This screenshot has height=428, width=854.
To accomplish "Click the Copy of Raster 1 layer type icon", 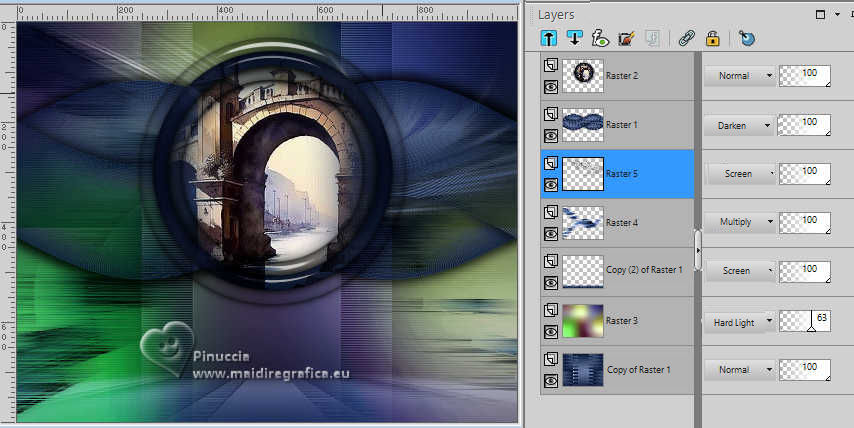I will click(551, 359).
